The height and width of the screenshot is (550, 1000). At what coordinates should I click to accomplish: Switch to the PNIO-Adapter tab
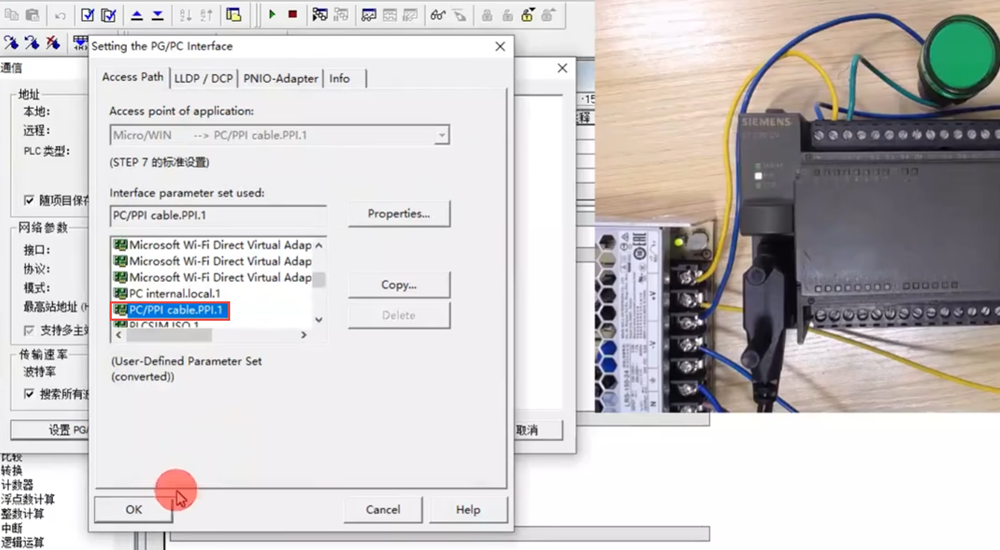[281, 78]
